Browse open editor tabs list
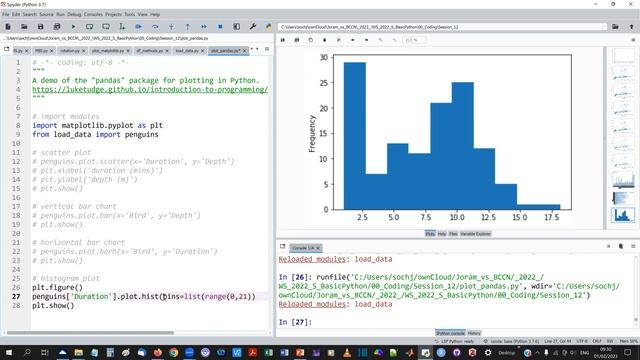This screenshot has height=360, width=640. tap(7, 49)
